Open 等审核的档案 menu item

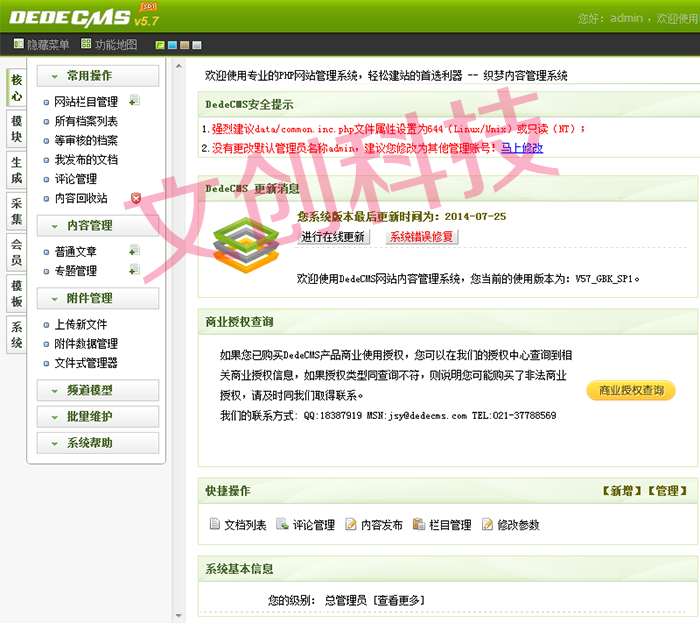click(86, 141)
